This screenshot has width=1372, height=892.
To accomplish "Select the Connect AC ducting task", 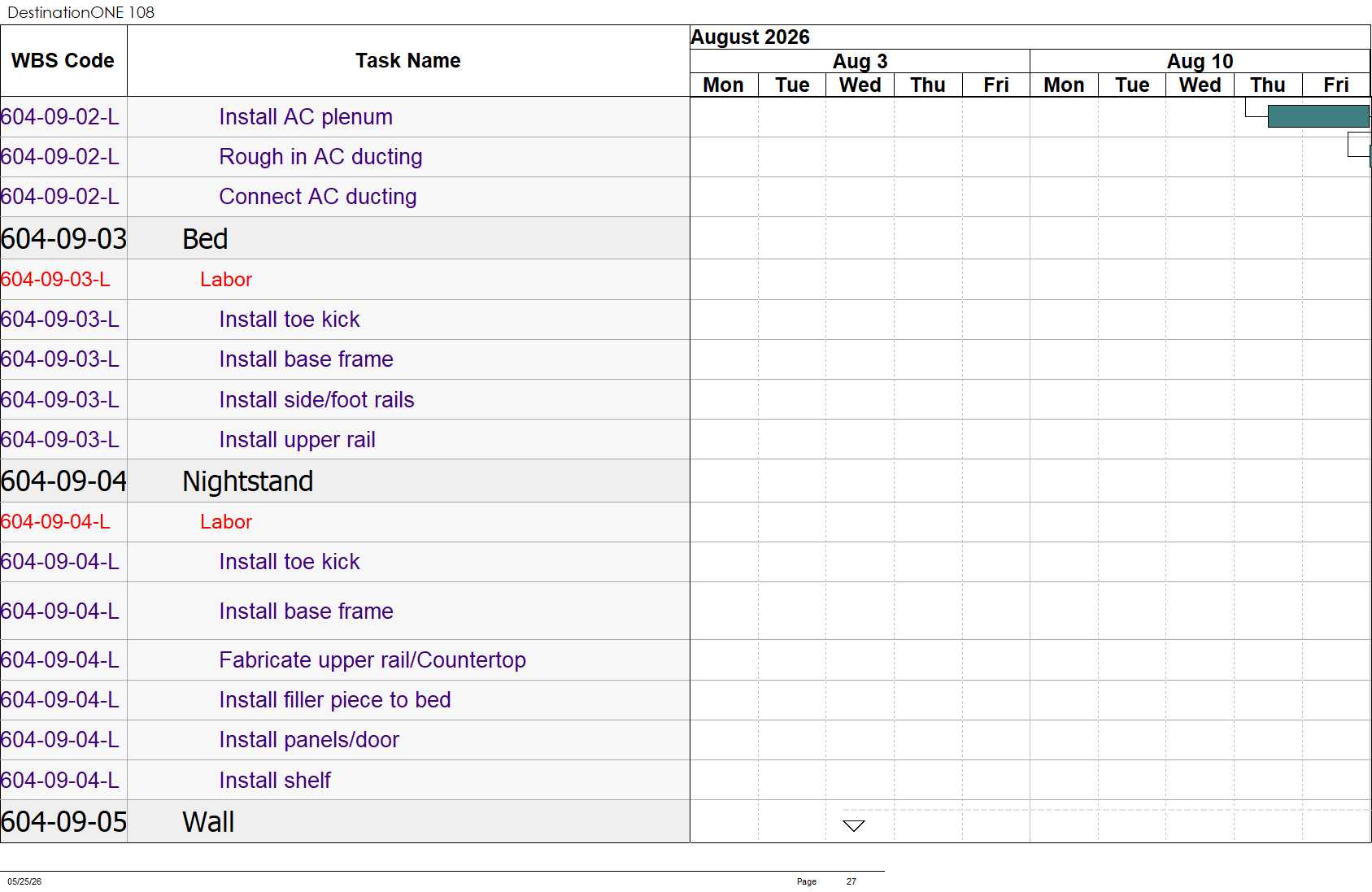I will [318, 197].
